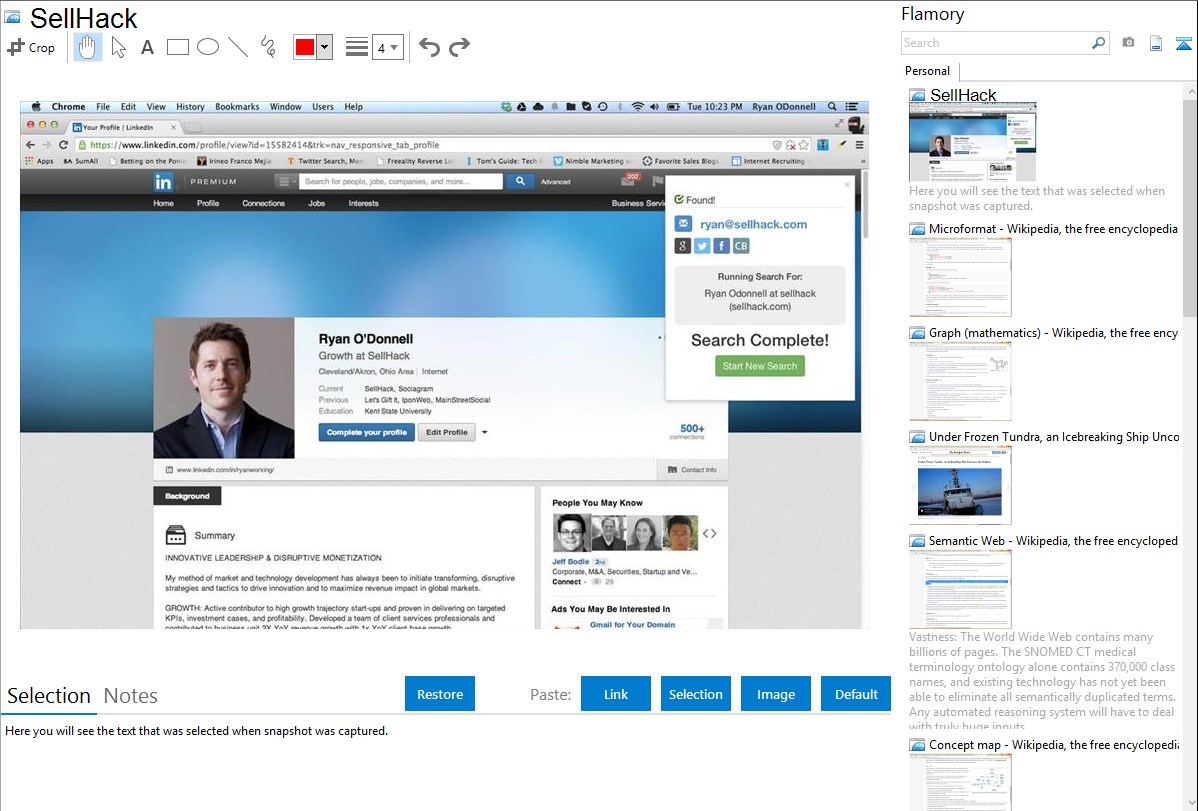Click the Restore button

(x=440, y=694)
